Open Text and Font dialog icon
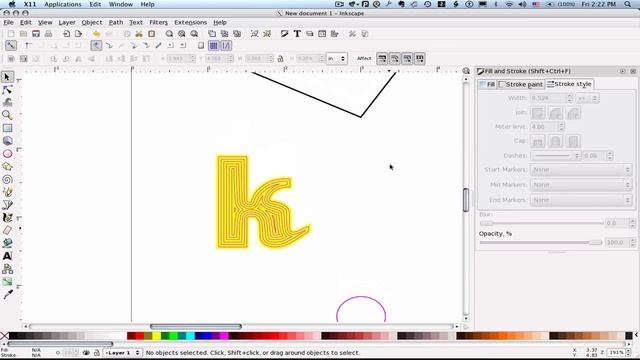640x360 pixels. coord(297,34)
